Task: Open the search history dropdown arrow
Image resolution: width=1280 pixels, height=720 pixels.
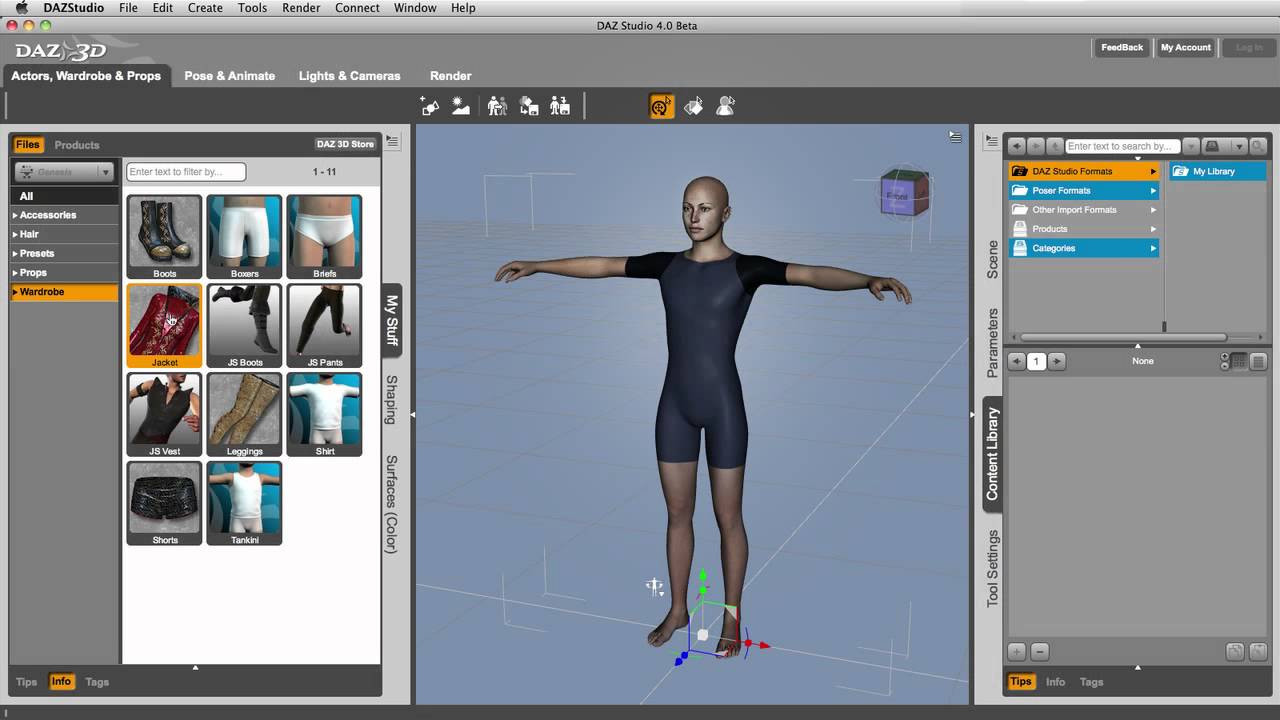Action: tap(1190, 146)
